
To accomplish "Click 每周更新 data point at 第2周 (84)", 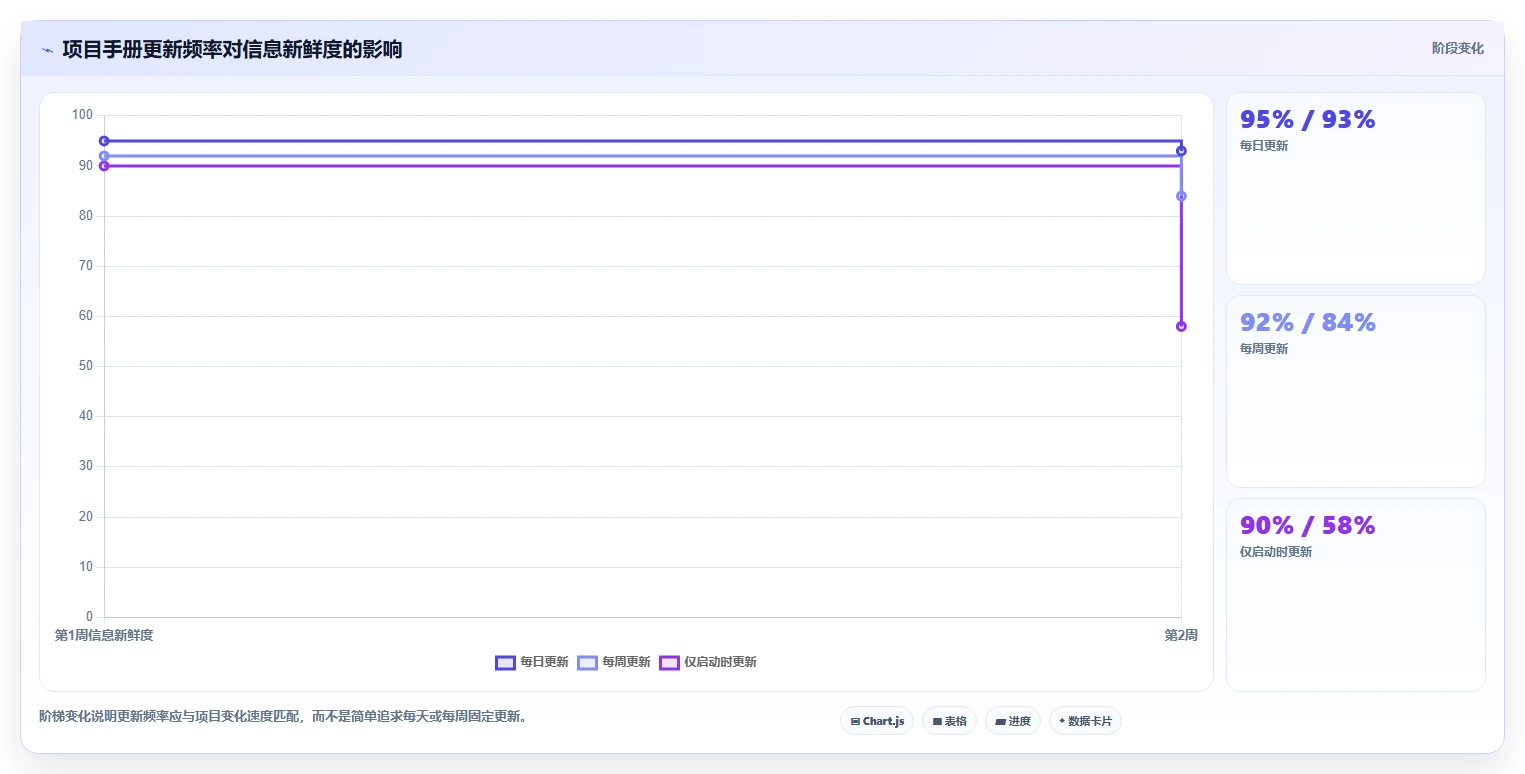I will tap(1181, 196).
